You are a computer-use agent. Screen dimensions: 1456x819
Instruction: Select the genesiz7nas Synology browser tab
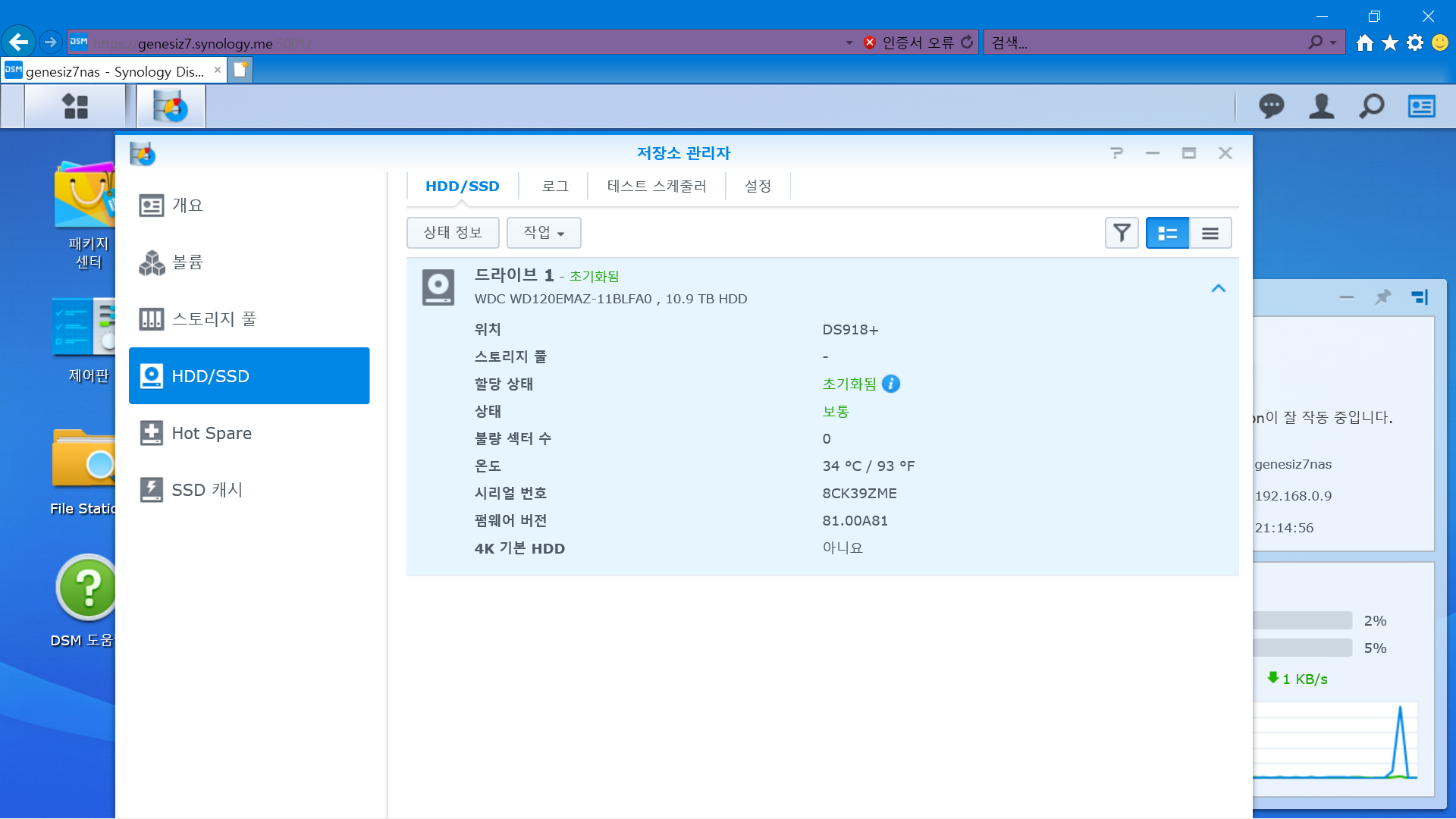pos(114,71)
